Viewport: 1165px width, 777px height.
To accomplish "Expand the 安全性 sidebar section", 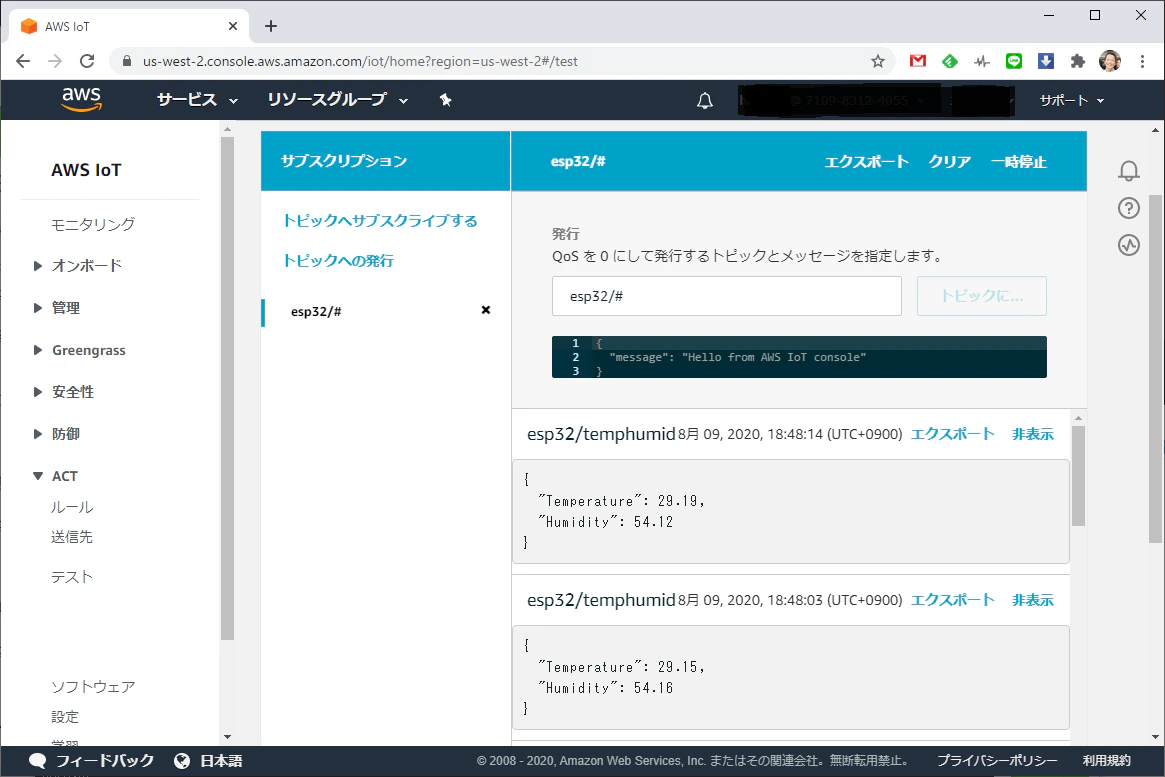I will [x=64, y=391].
